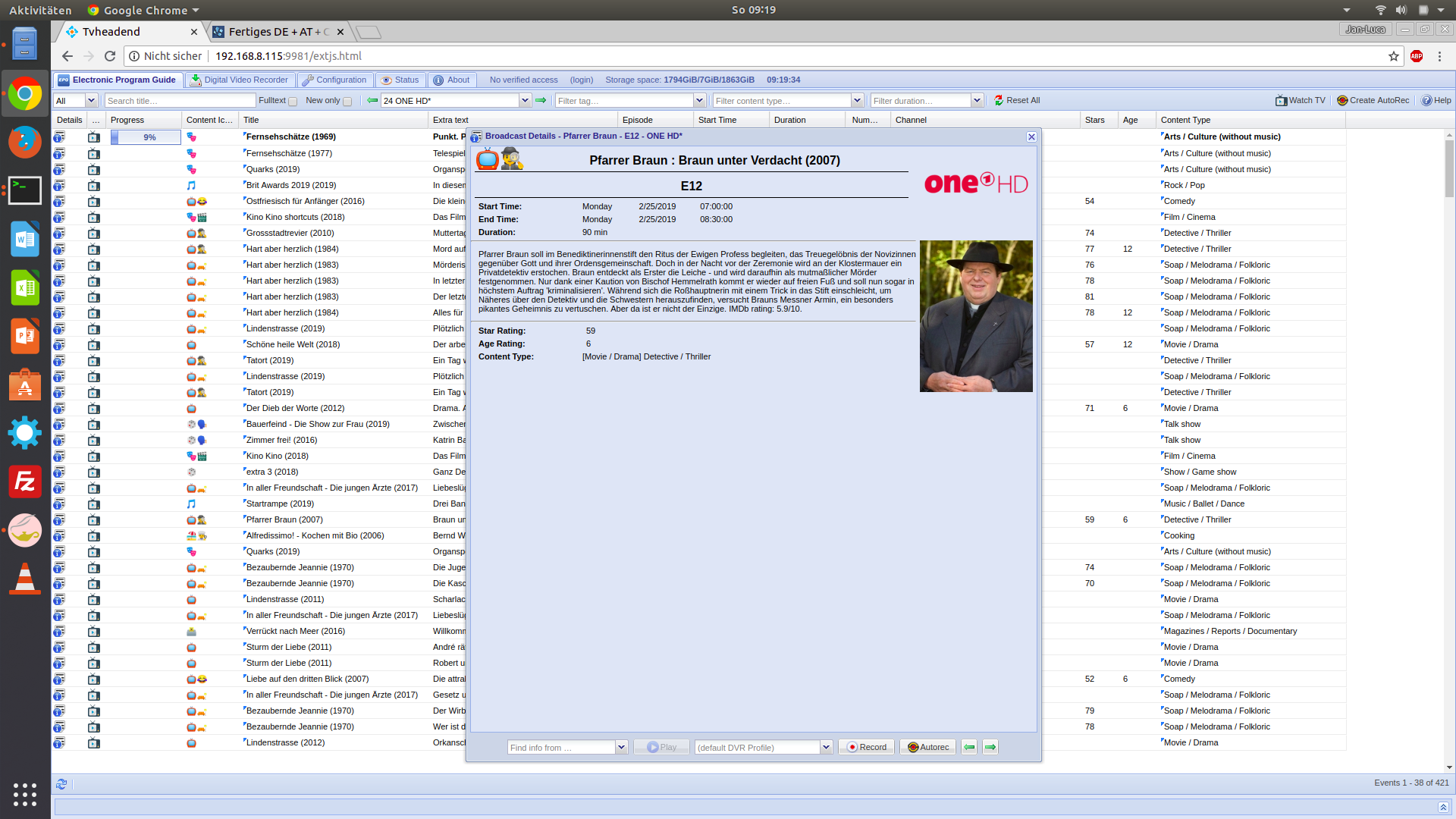The width and height of the screenshot is (1456, 819).
Task: Click the Record button in the dialog
Action: 867,747
